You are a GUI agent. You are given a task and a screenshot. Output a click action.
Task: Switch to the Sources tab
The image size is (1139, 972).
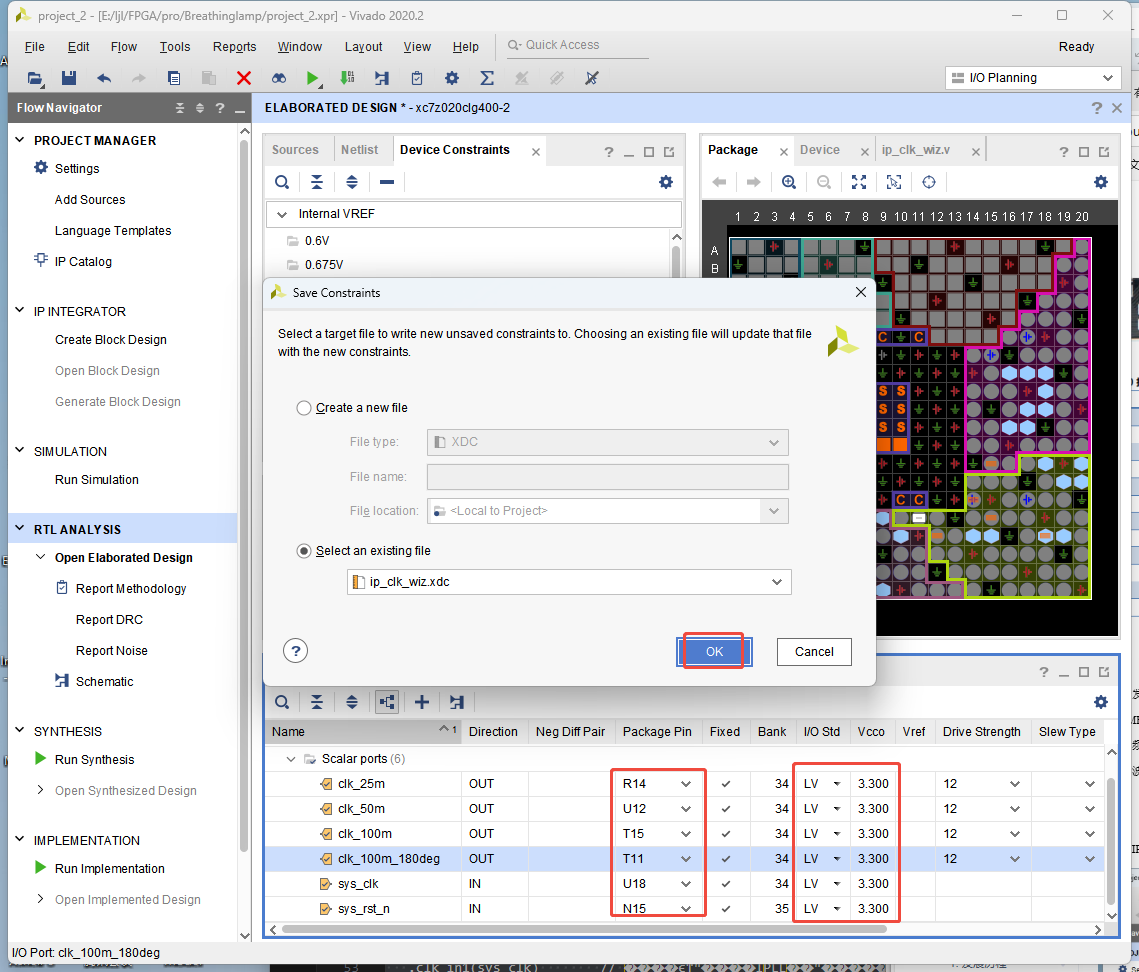(x=295, y=150)
